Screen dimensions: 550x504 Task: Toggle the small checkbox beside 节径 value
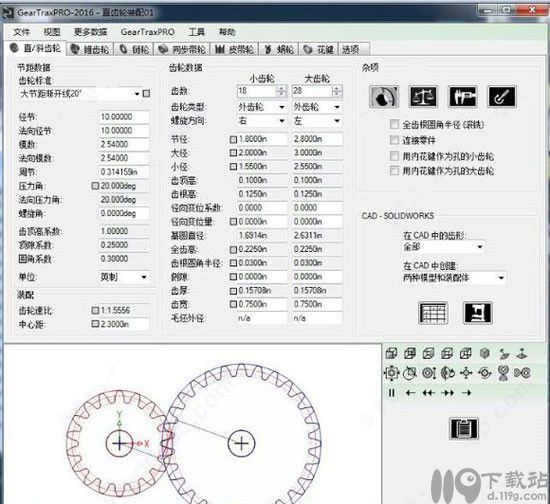pyautogui.click(x=233, y=139)
